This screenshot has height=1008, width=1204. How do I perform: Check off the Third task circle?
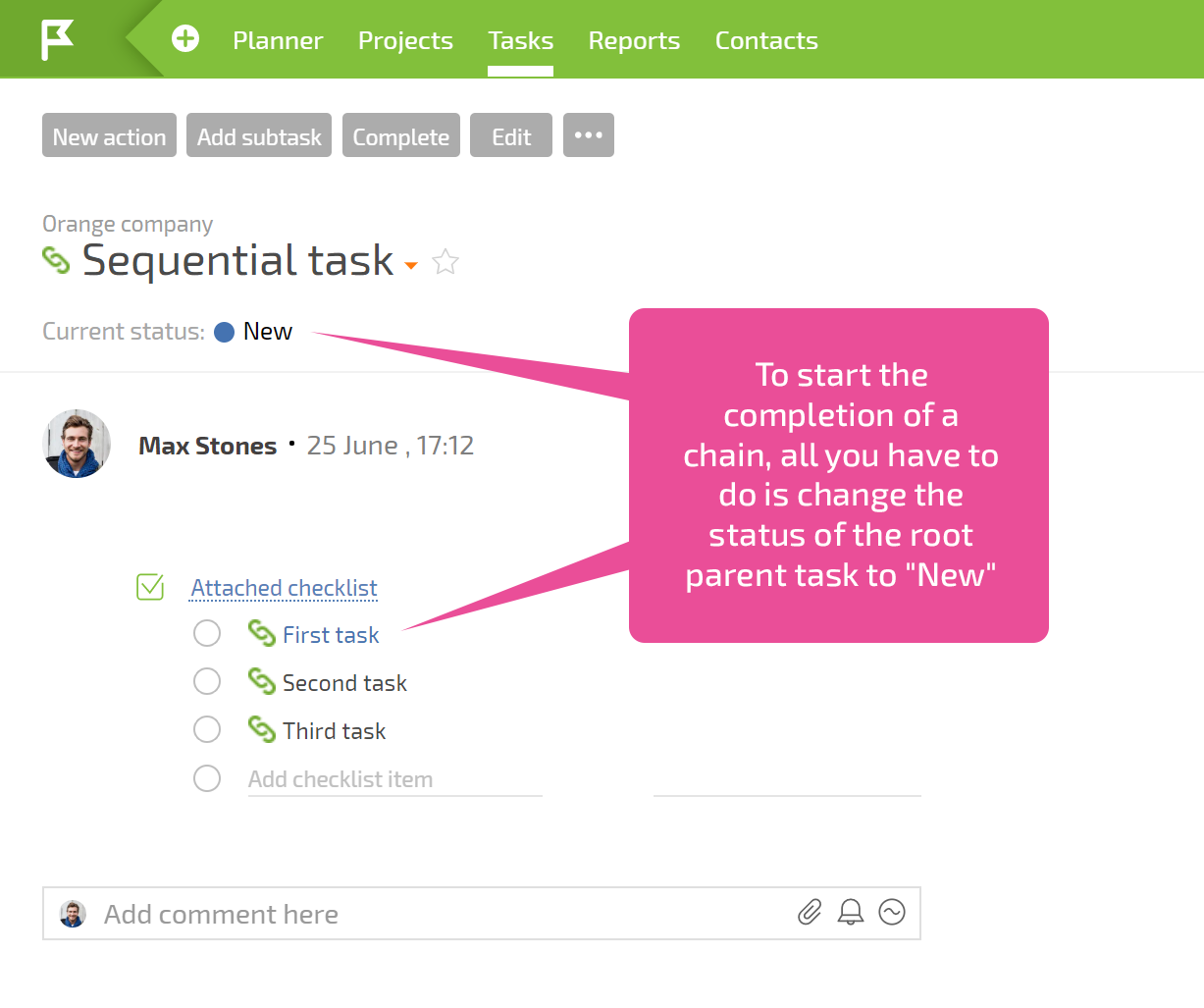click(207, 729)
